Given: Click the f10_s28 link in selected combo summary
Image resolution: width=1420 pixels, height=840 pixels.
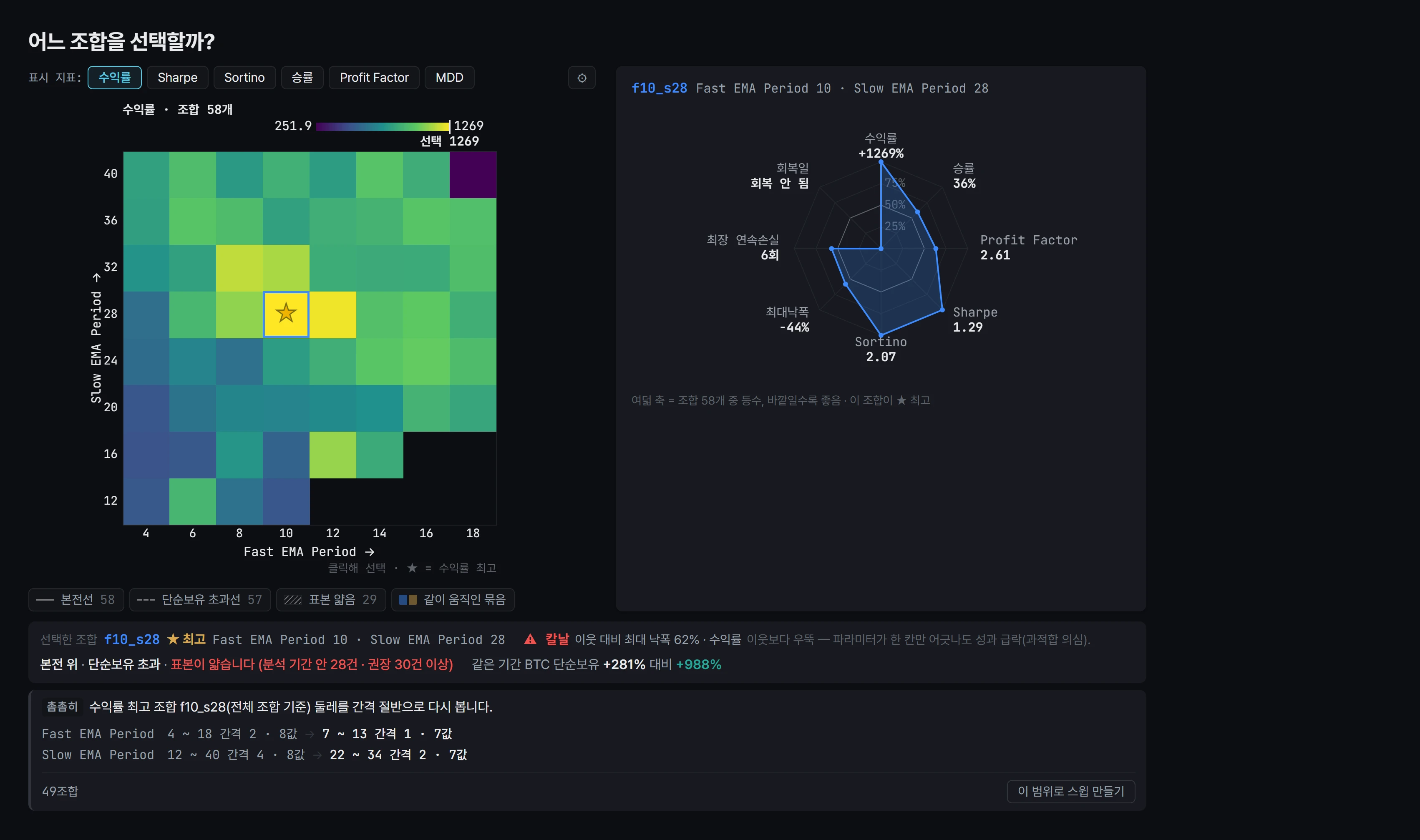Looking at the screenshot, I should click(x=131, y=639).
